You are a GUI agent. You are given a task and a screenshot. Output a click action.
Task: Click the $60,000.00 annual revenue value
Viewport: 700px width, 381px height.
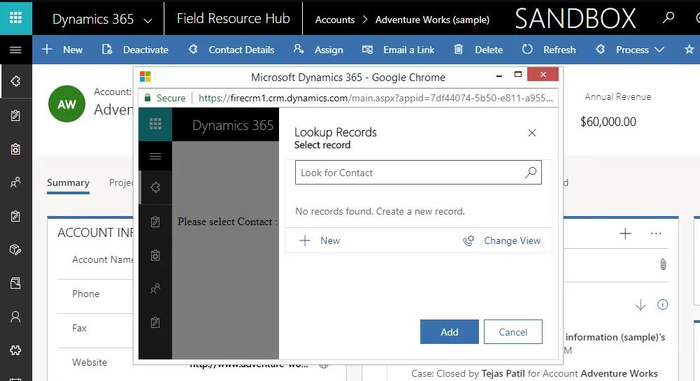point(608,121)
